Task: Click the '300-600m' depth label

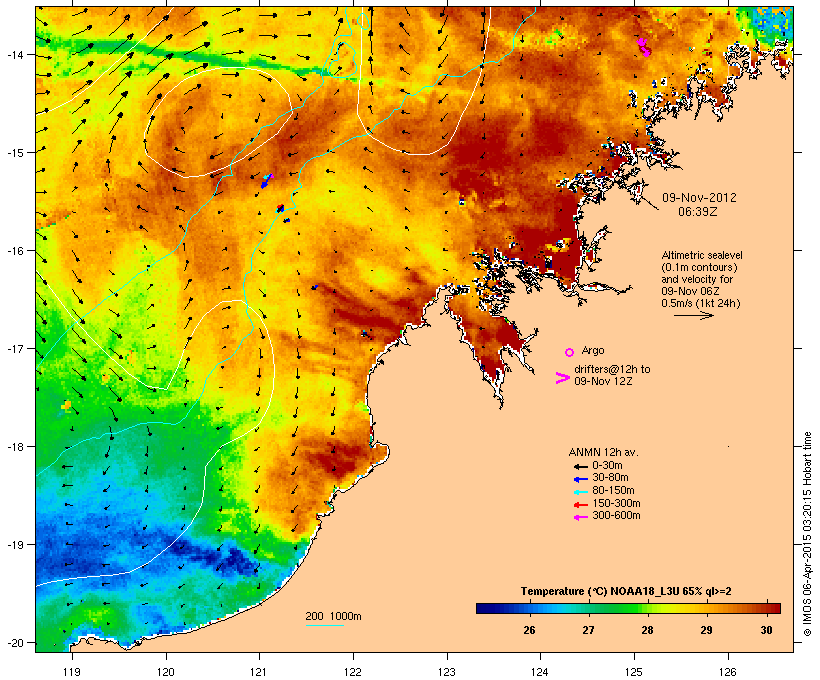Action: click(x=617, y=516)
